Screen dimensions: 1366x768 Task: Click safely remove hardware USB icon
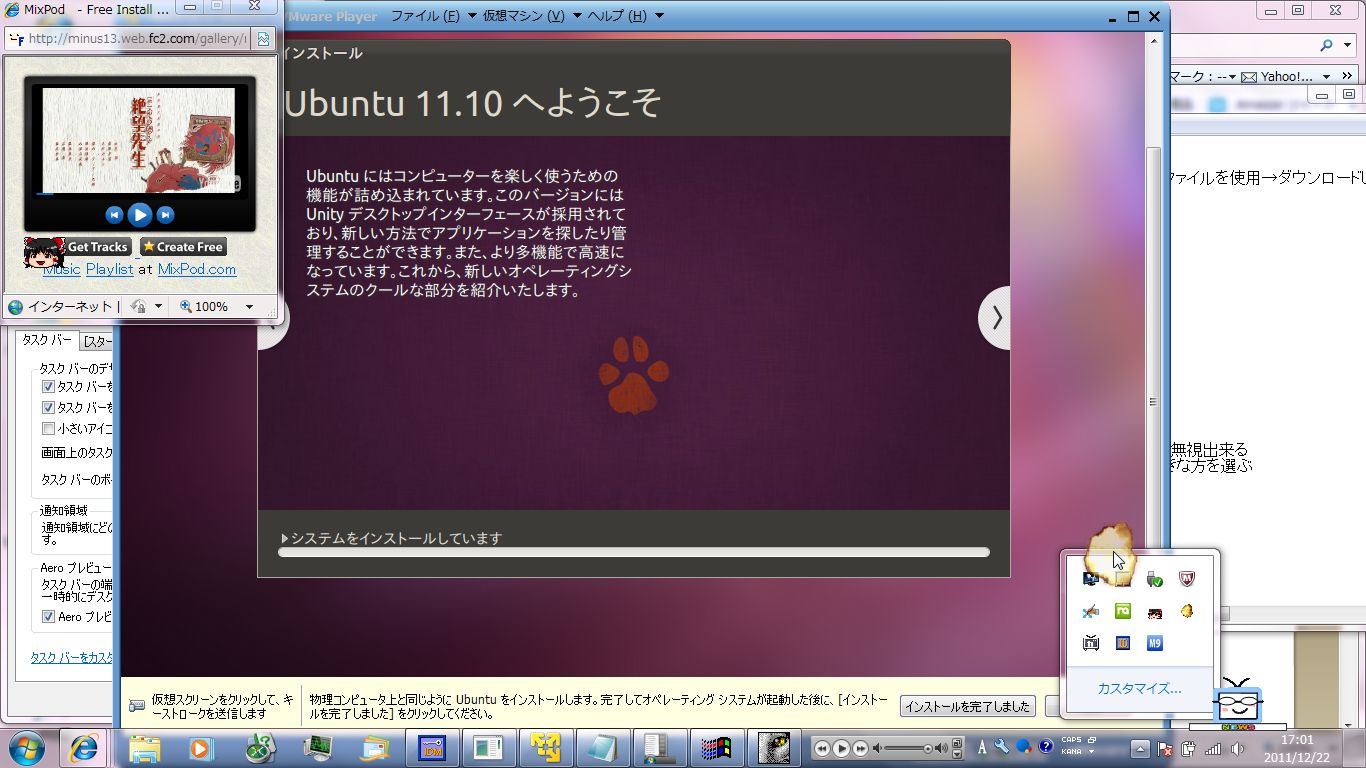tap(1155, 579)
